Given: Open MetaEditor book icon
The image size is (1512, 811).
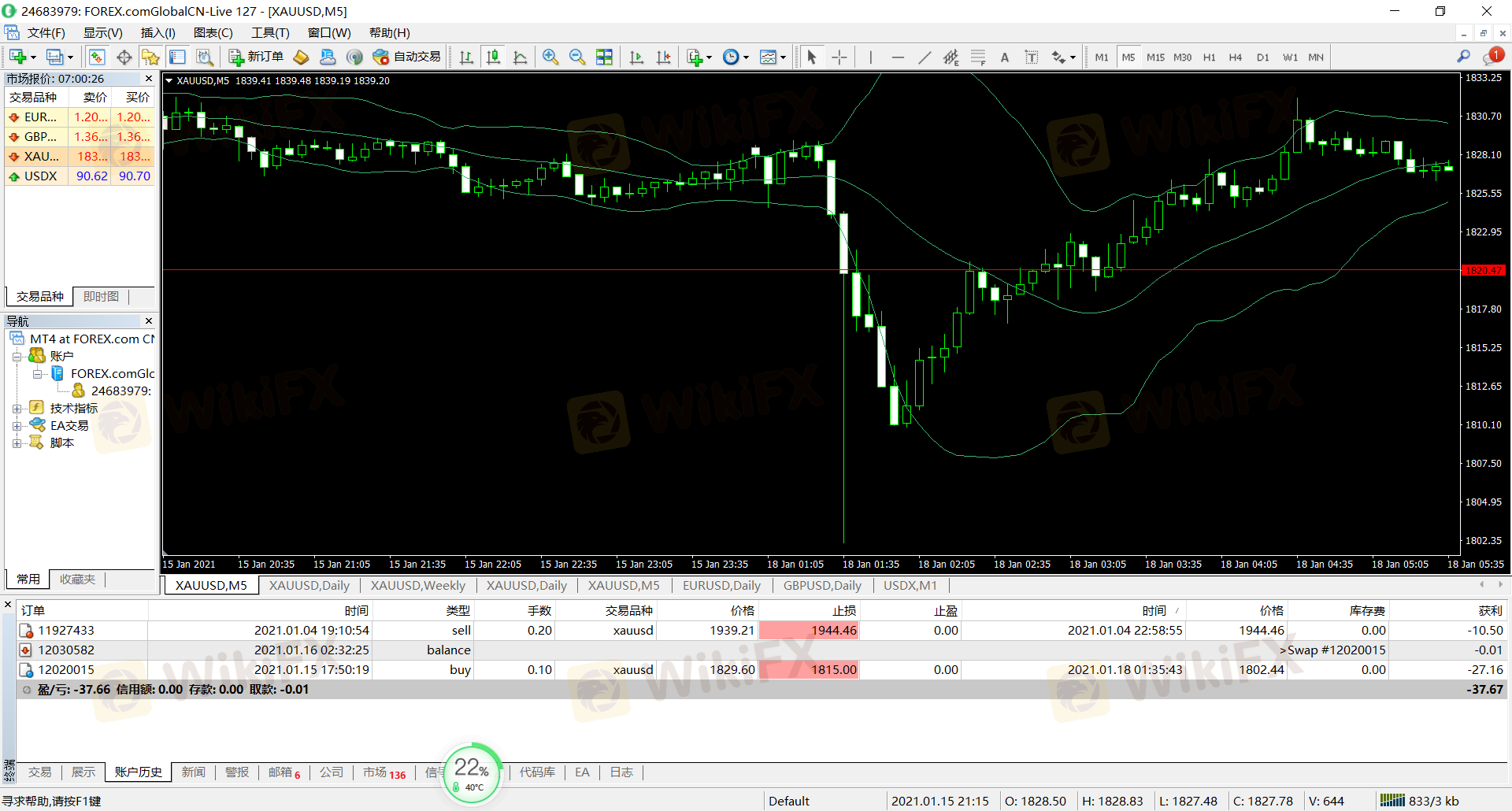Looking at the screenshot, I should pos(301,57).
